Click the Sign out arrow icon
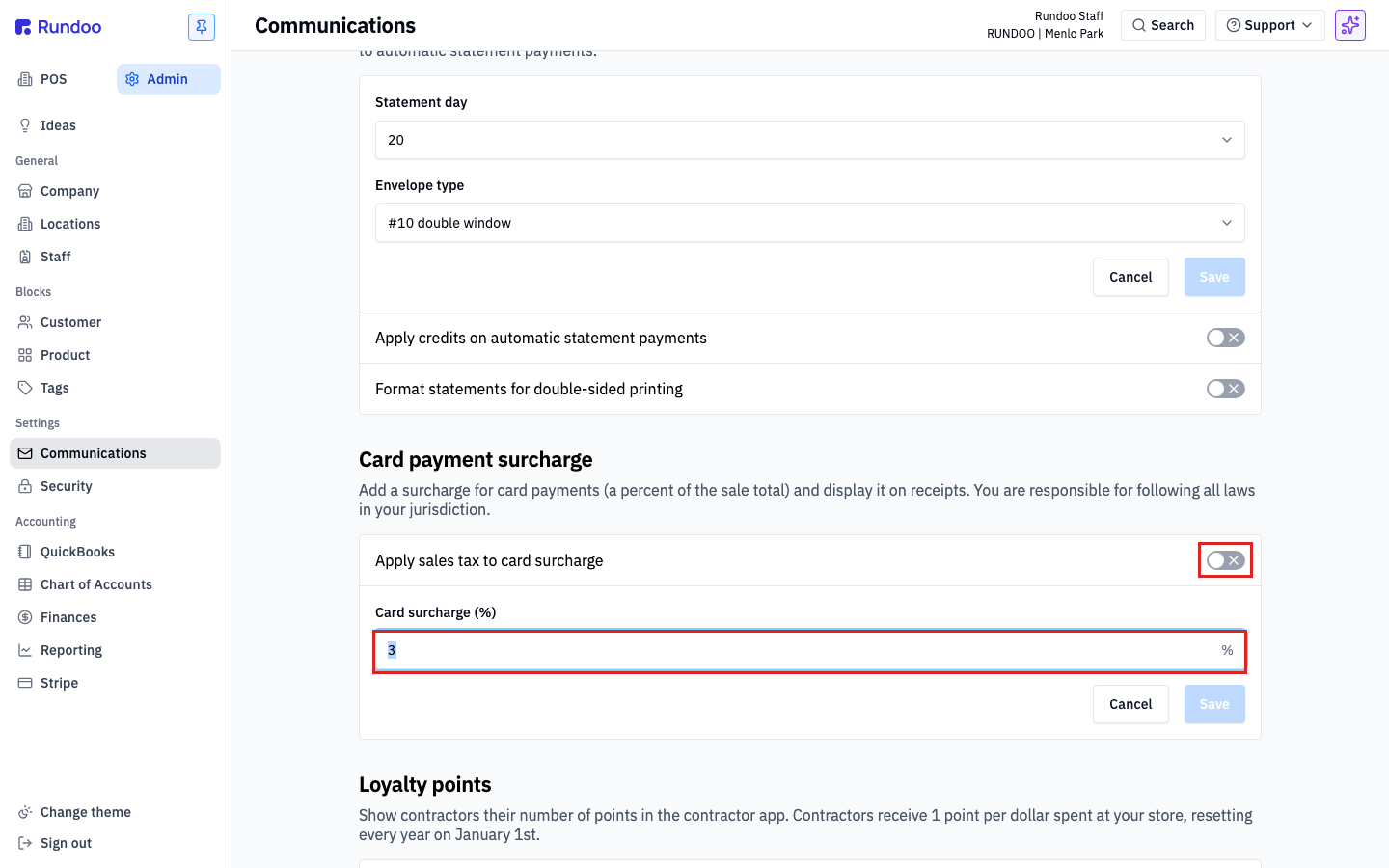The height and width of the screenshot is (868, 1389). pyautogui.click(x=25, y=843)
